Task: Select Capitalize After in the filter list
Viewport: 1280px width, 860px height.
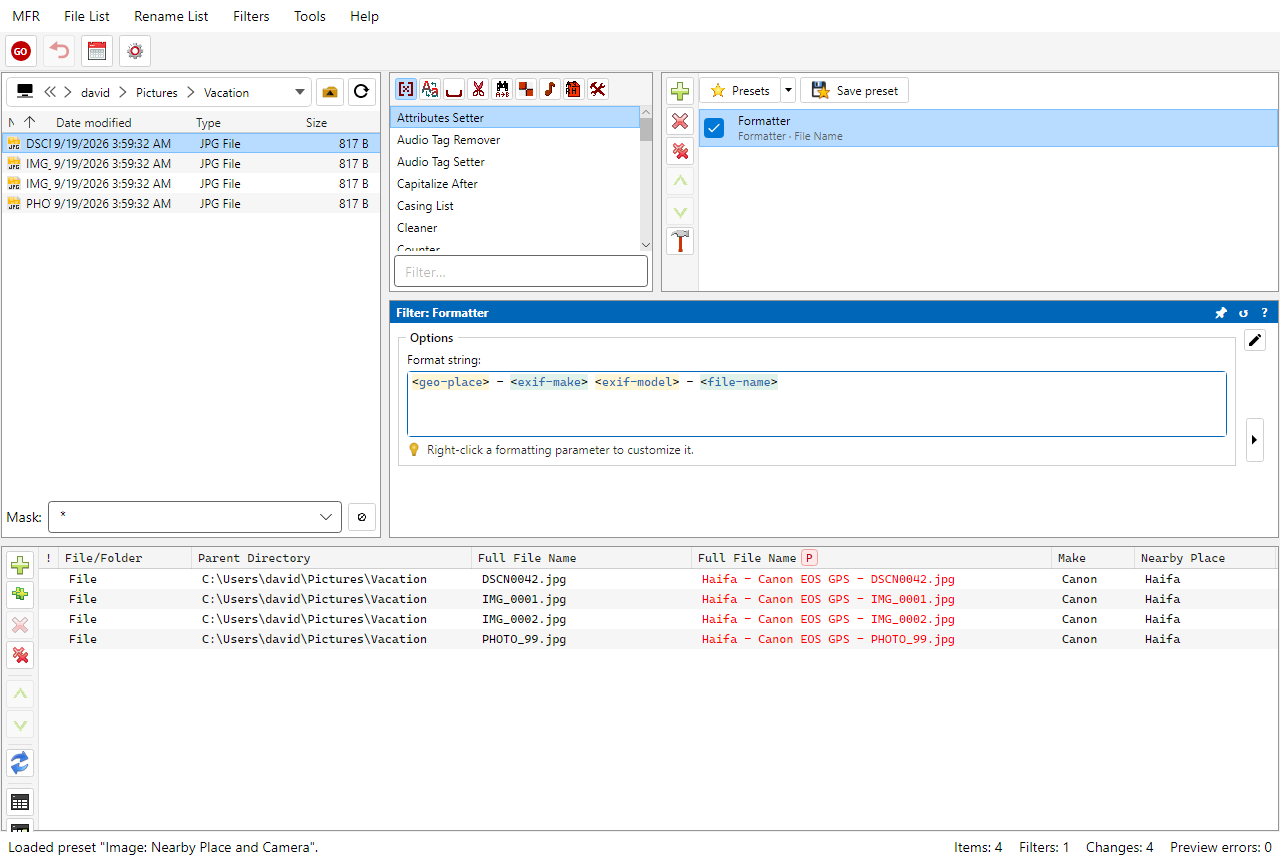Action: tap(515, 184)
